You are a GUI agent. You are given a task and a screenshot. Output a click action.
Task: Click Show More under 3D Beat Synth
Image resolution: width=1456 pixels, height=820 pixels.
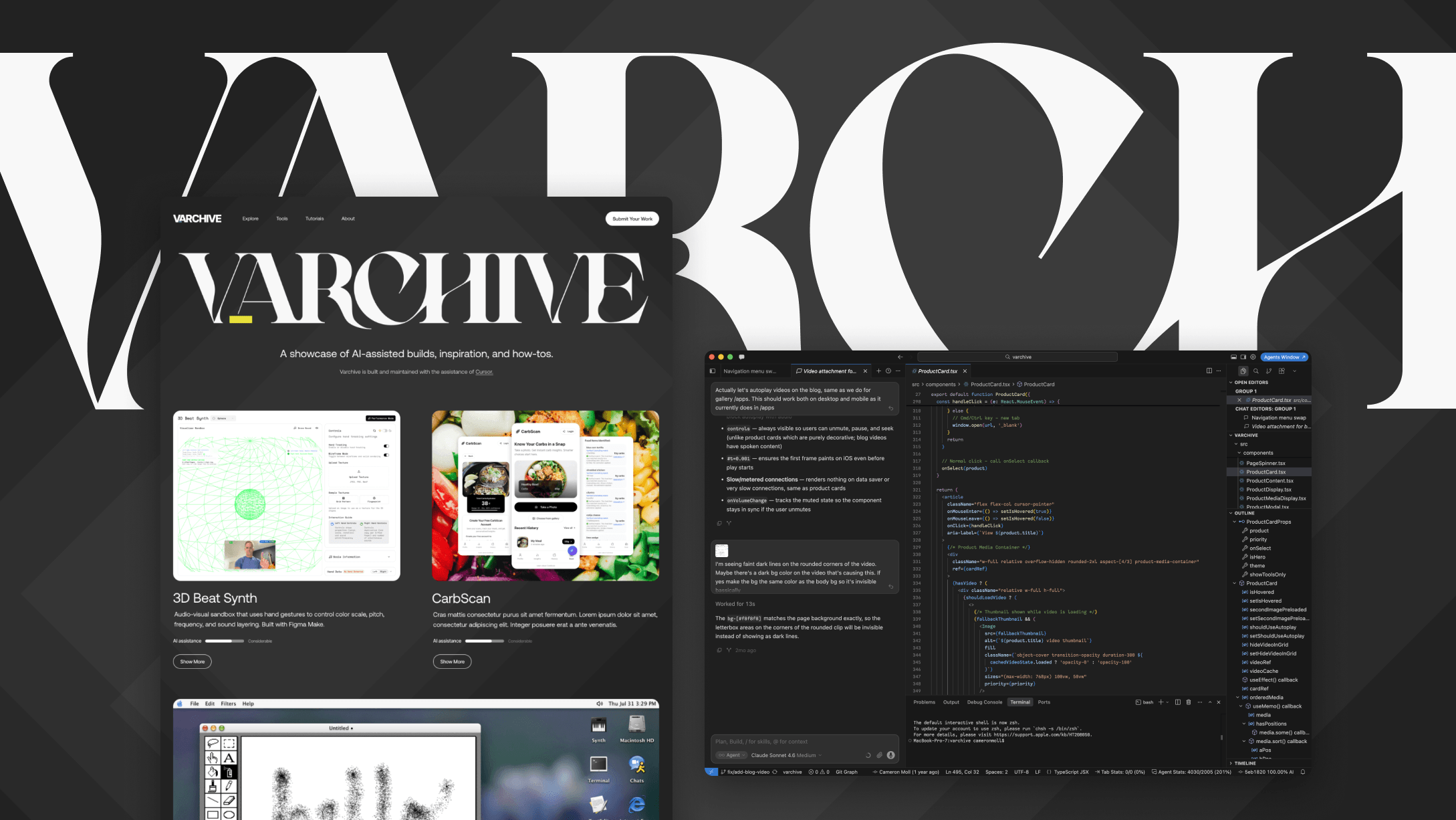pos(193,661)
